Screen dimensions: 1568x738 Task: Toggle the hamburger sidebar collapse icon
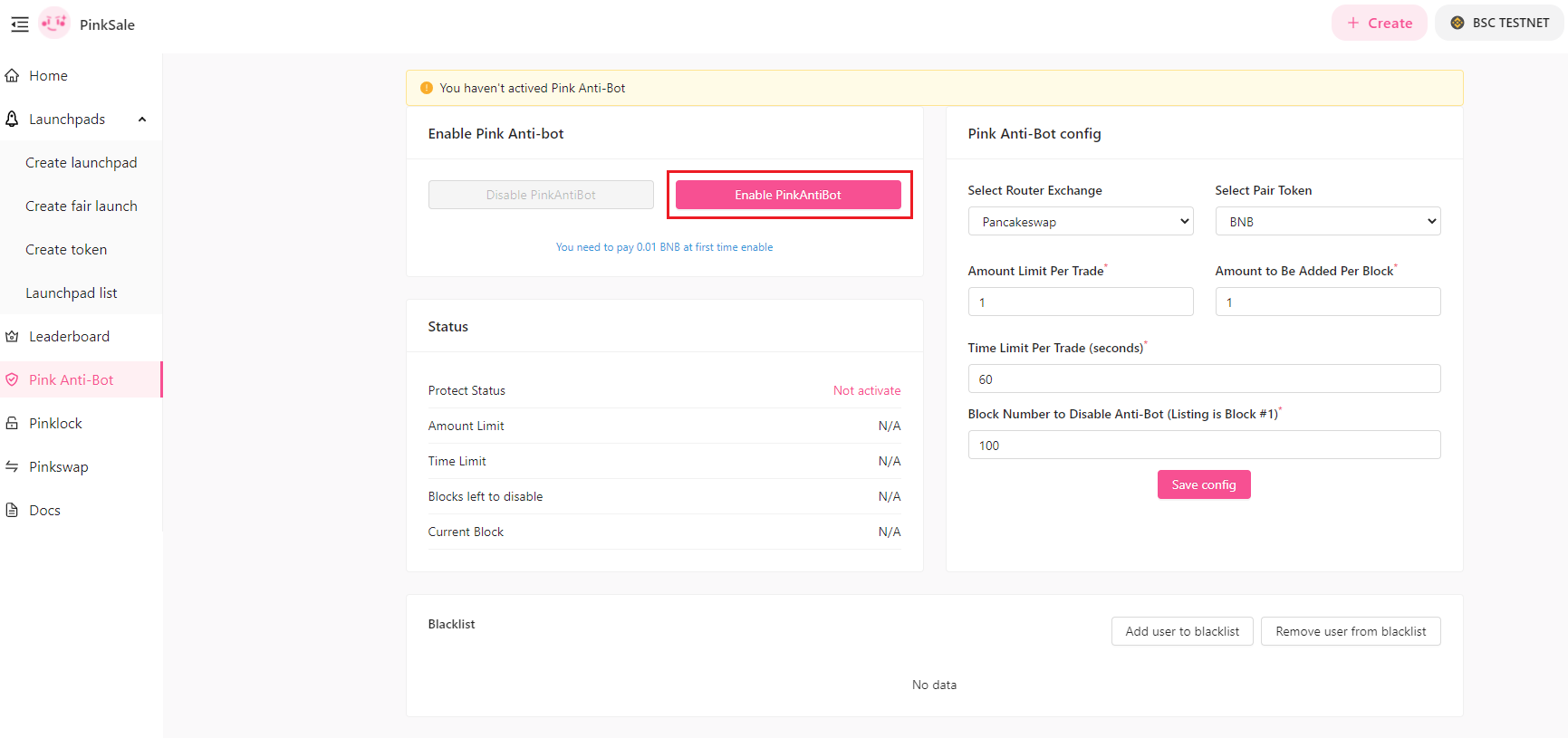[x=20, y=24]
